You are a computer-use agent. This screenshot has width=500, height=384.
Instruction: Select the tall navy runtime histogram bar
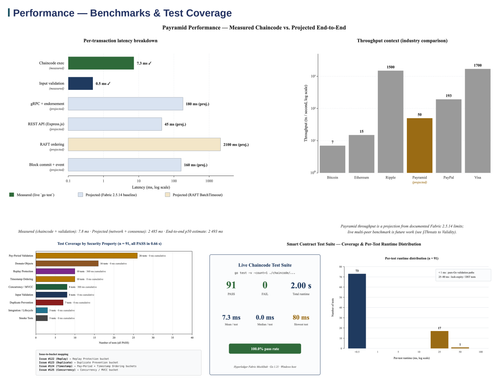357,311
